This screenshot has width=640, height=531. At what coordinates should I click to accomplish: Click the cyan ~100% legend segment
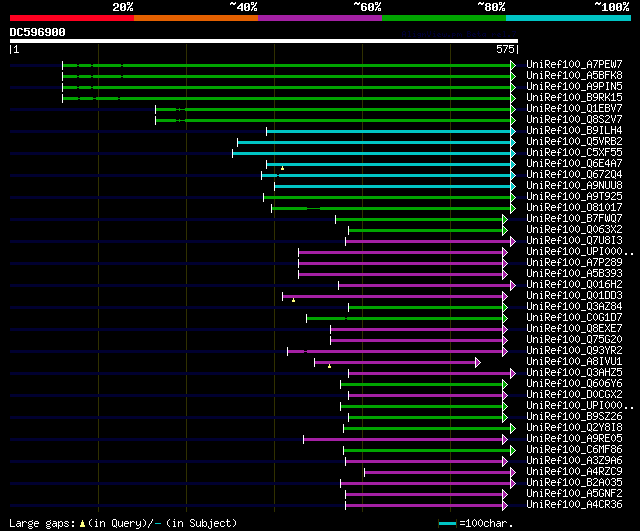568,18
